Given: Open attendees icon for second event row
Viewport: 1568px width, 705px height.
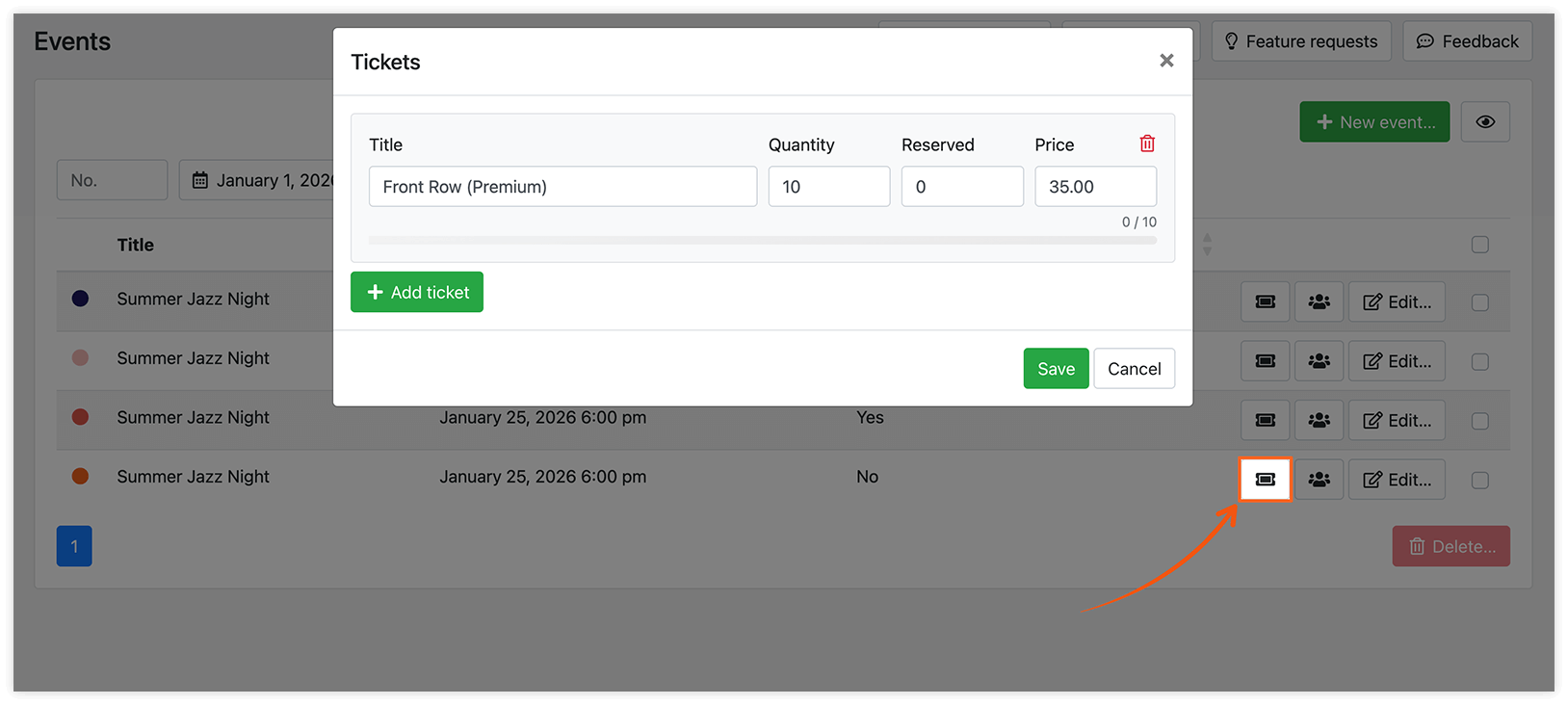Looking at the screenshot, I should (1319, 361).
